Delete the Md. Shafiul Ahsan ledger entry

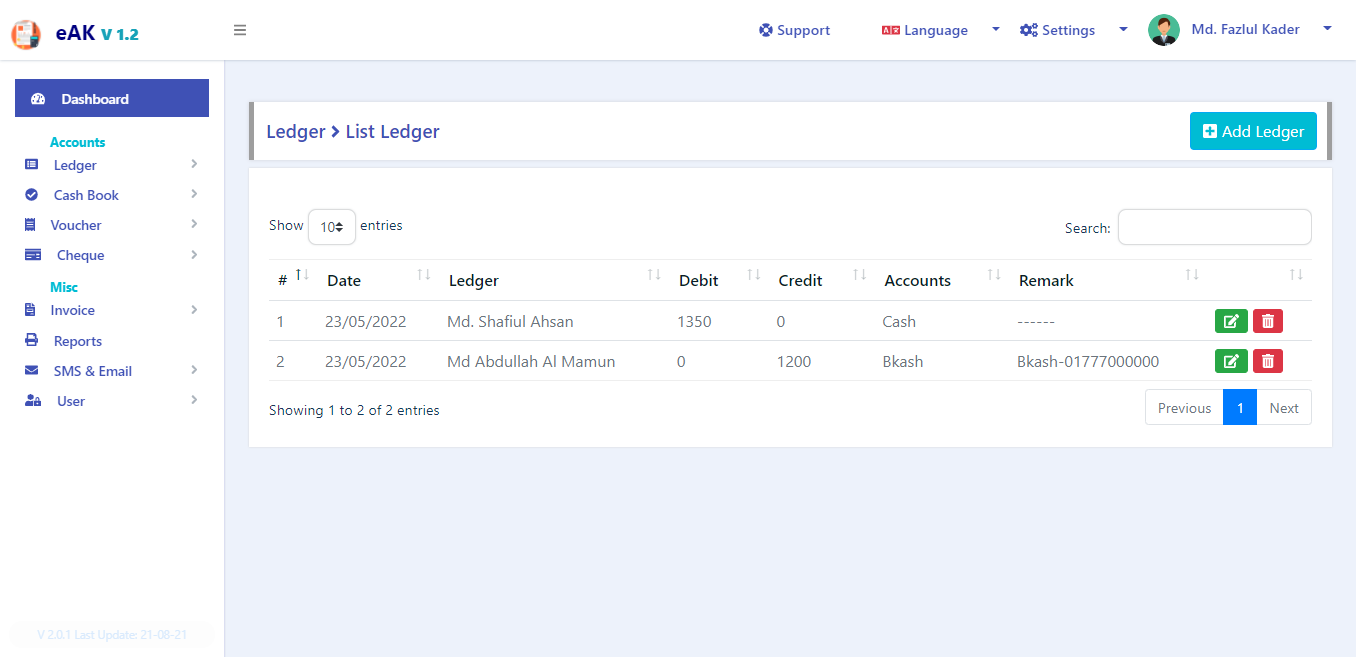[1268, 321]
